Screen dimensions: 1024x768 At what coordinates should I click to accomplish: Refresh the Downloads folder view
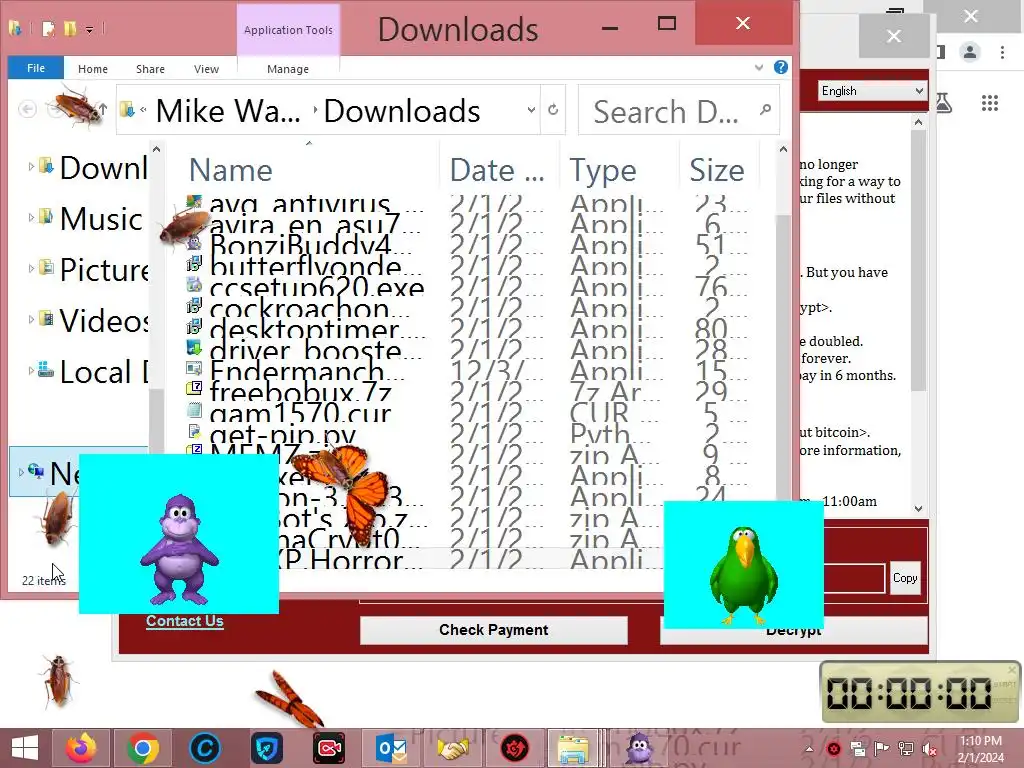(x=553, y=110)
